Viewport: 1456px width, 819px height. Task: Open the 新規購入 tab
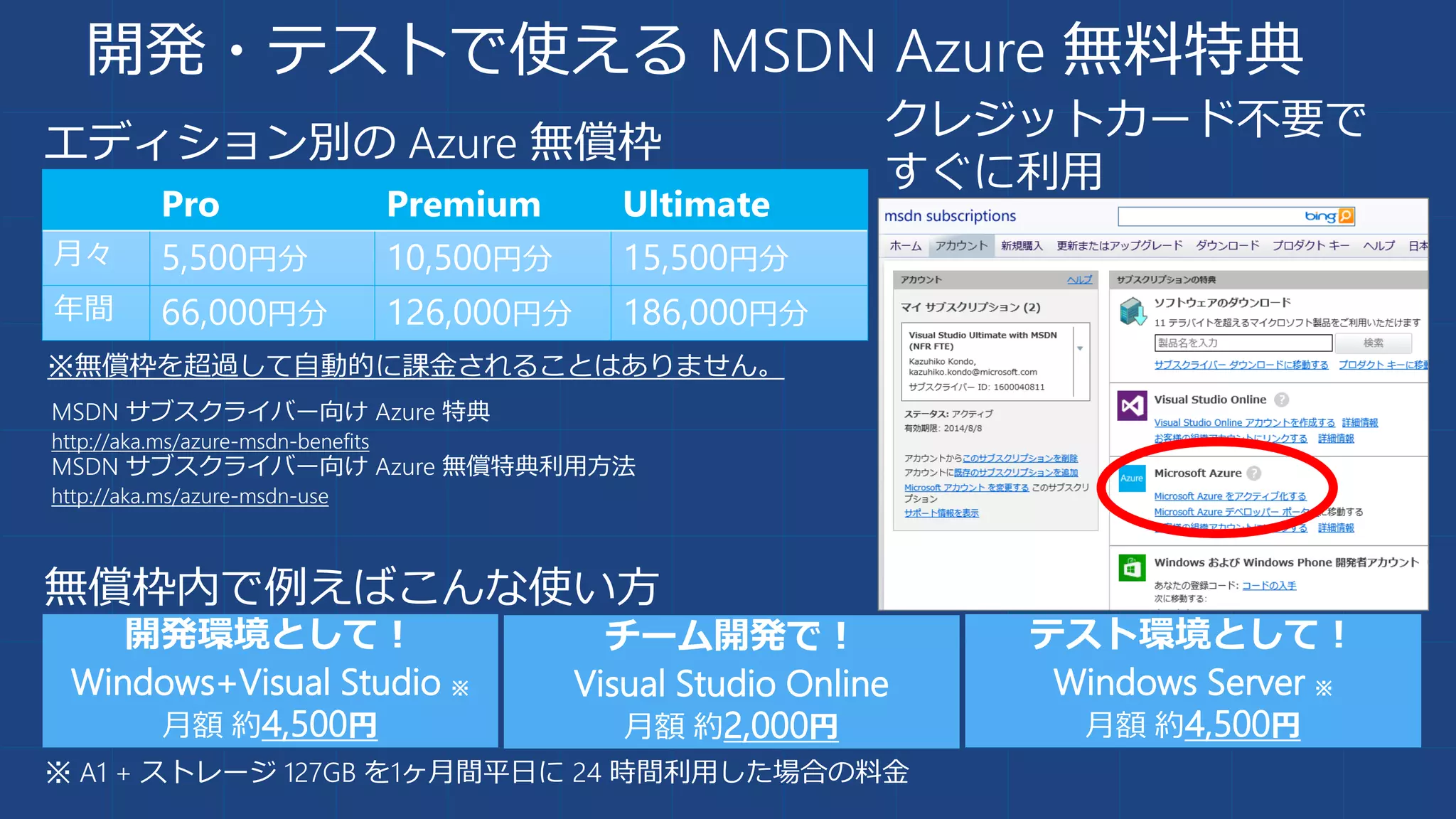click(x=1022, y=245)
